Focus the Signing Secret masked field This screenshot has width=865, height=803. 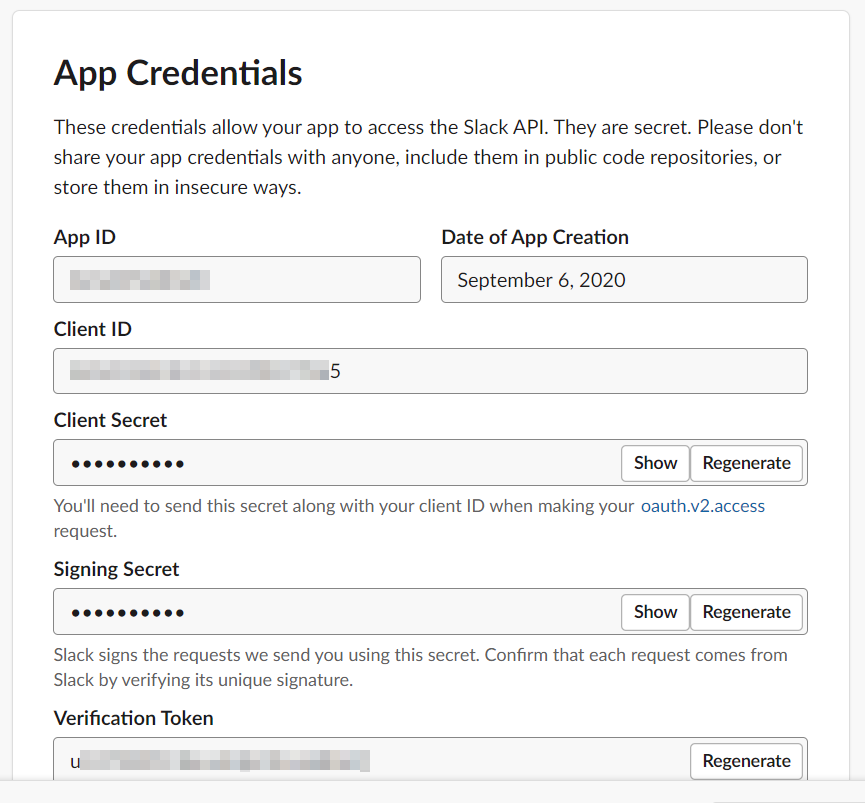[337, 612]
